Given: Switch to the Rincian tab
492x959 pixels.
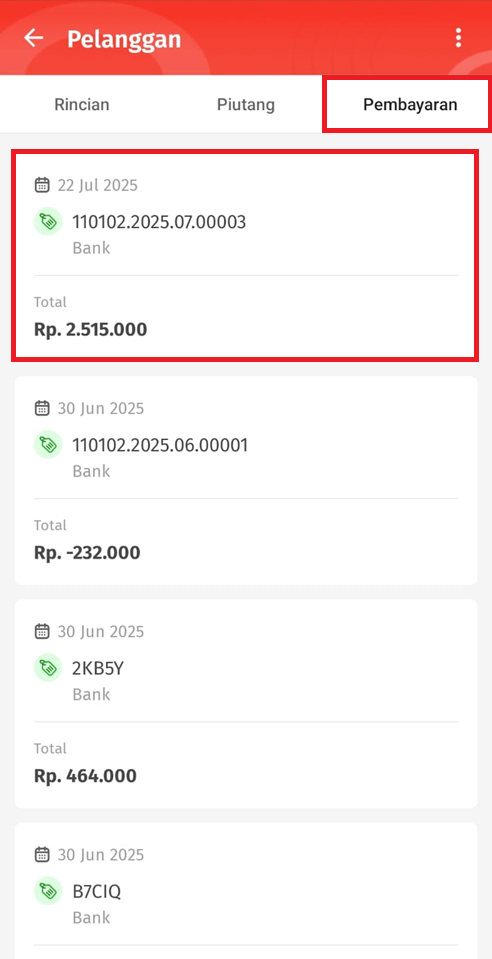Looking at the screenshot, I should click(82, 105).
